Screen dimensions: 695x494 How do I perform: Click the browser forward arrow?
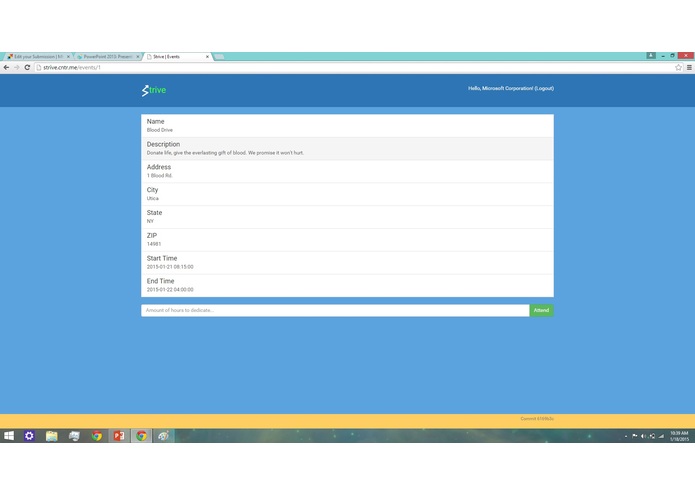[16, 67]
